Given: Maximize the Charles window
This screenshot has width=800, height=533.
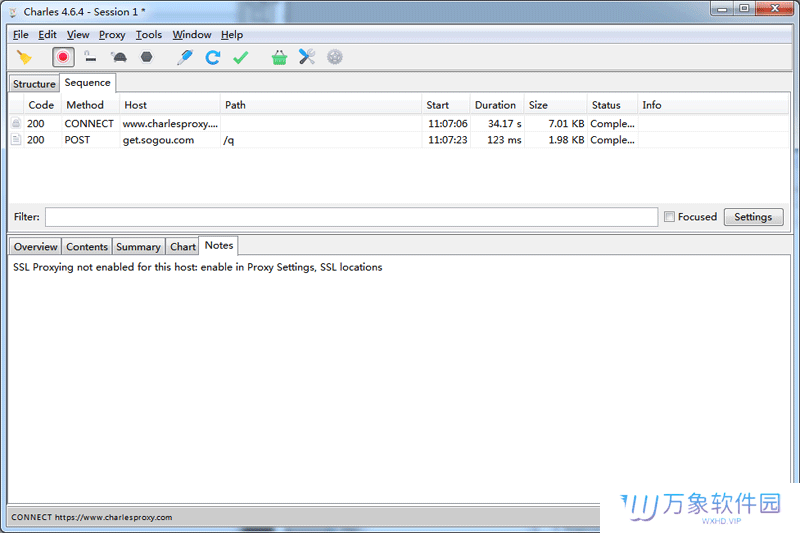Looking at the screenshot, I should [x=744, y=9].
